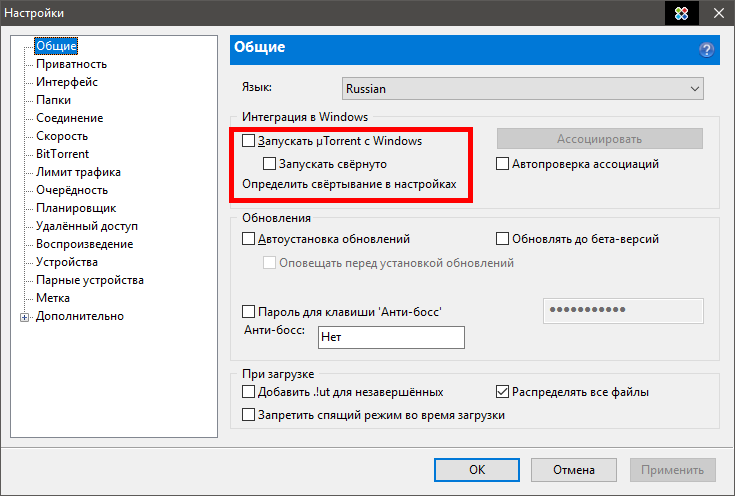Click the Отмена button
The width and height of the screenshot is (735, 496).
(574, 470)
